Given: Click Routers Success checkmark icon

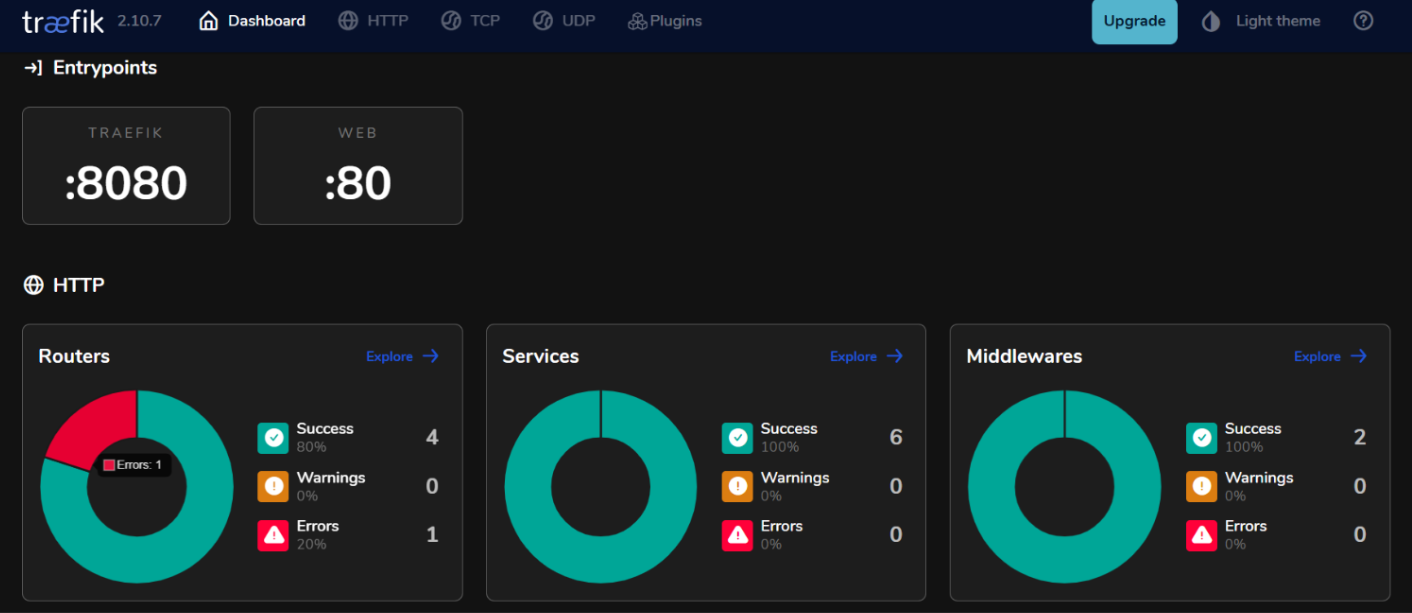Looking at the screenshot, I should click(273, 438).
